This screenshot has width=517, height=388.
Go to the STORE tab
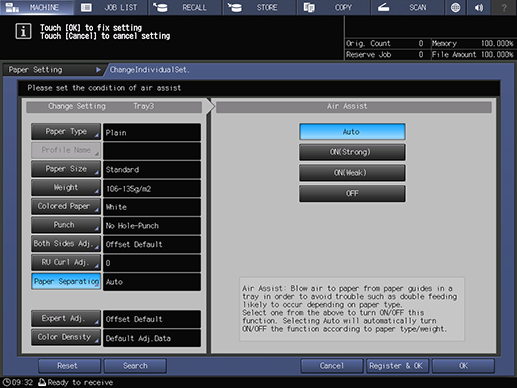click(259, 7)
